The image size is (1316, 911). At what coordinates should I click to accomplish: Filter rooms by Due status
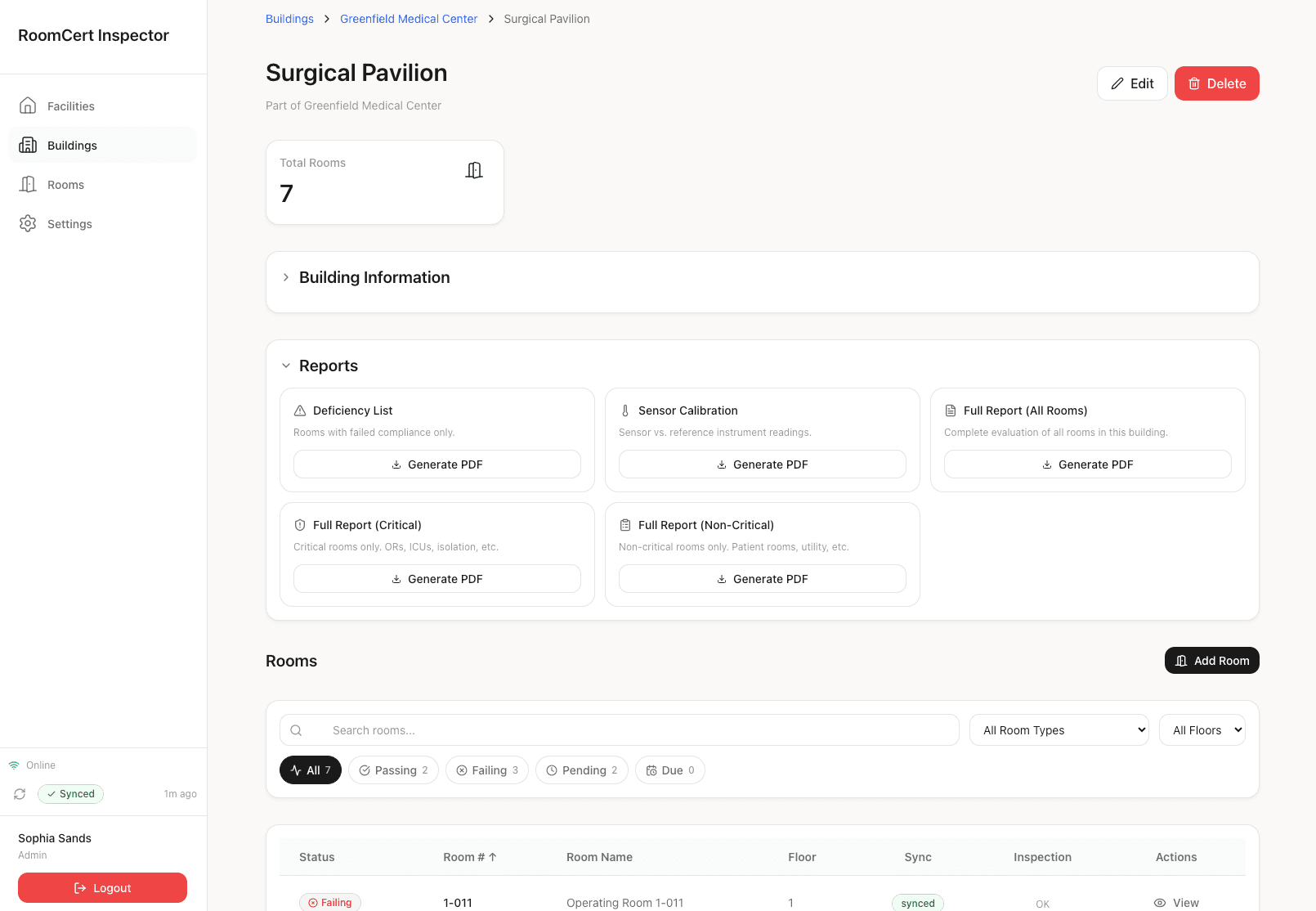[670, 770]
